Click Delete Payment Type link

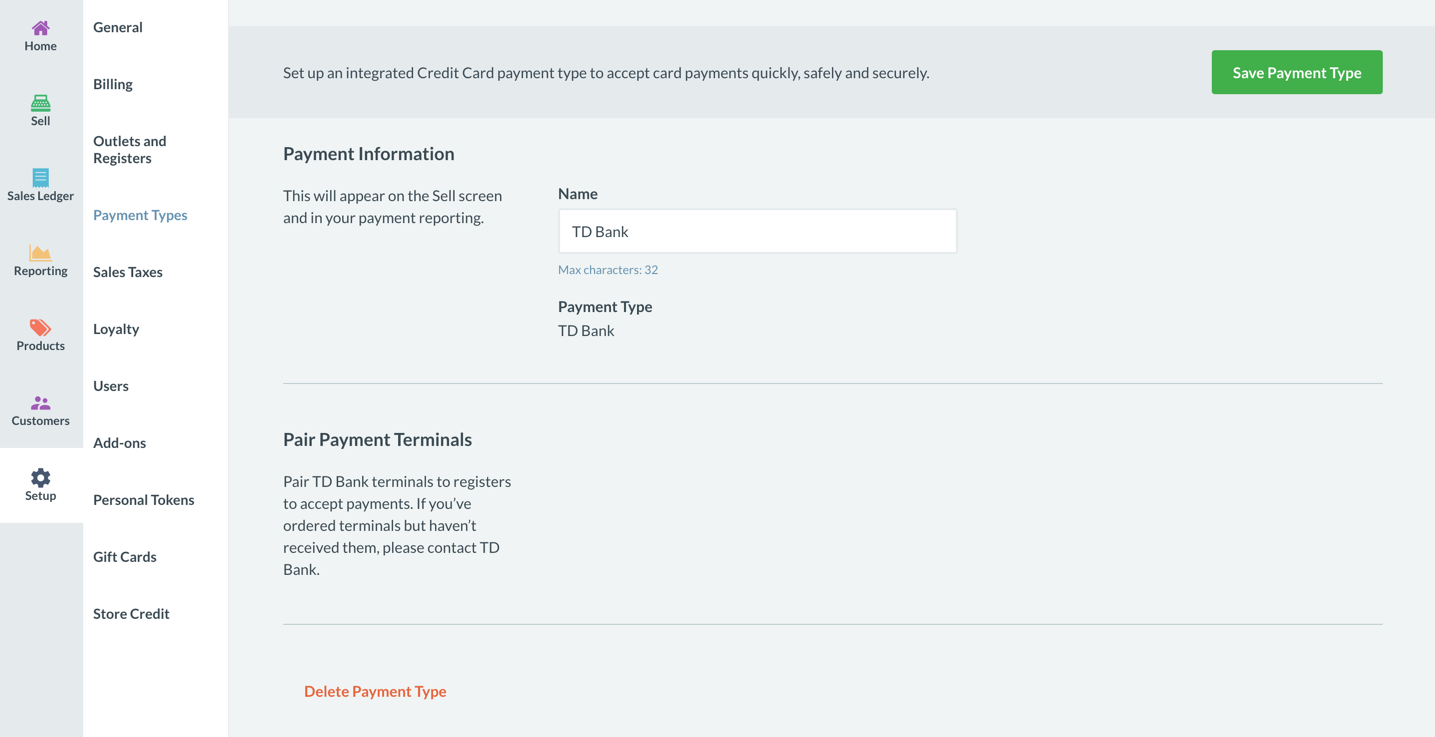(375, 691)
